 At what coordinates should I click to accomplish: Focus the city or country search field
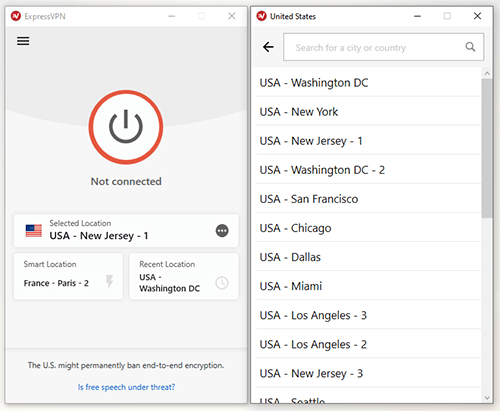383,47
